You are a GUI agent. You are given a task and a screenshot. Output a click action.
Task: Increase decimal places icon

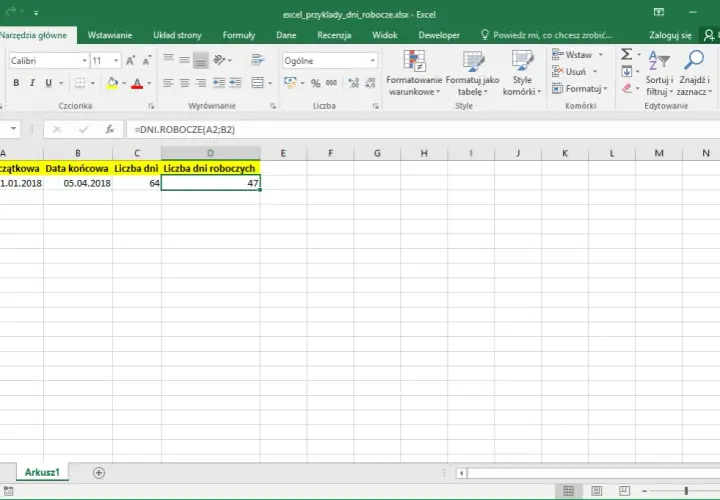(x=354, y=83)
